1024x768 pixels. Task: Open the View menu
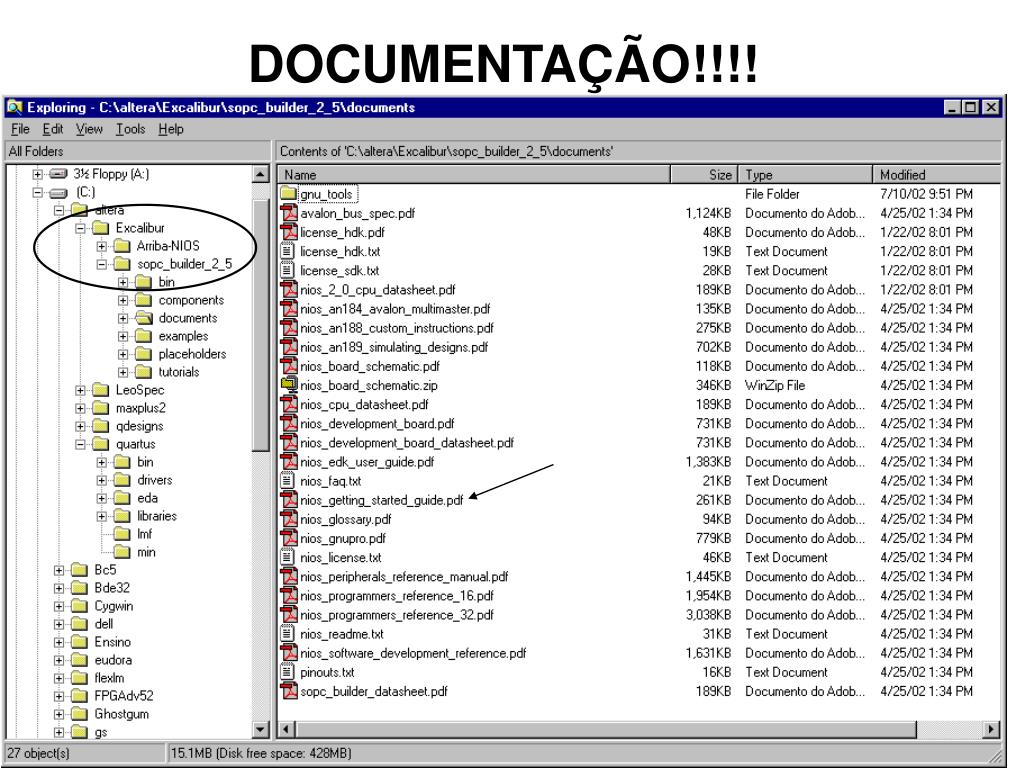89,129
